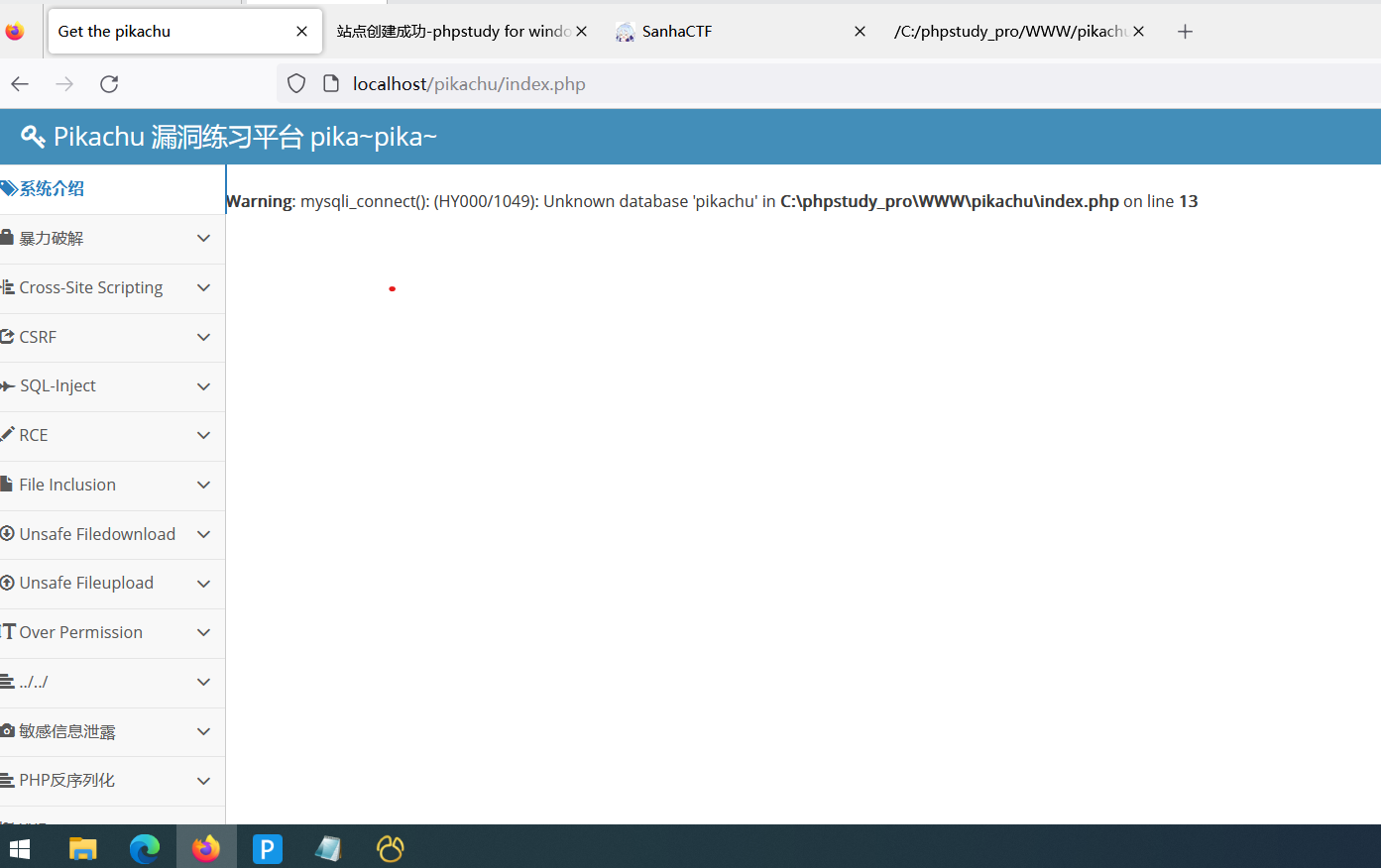The image size is (1381, 868).
Task: Open the SQL-Inject menu label
Action: tap(58, 386)
